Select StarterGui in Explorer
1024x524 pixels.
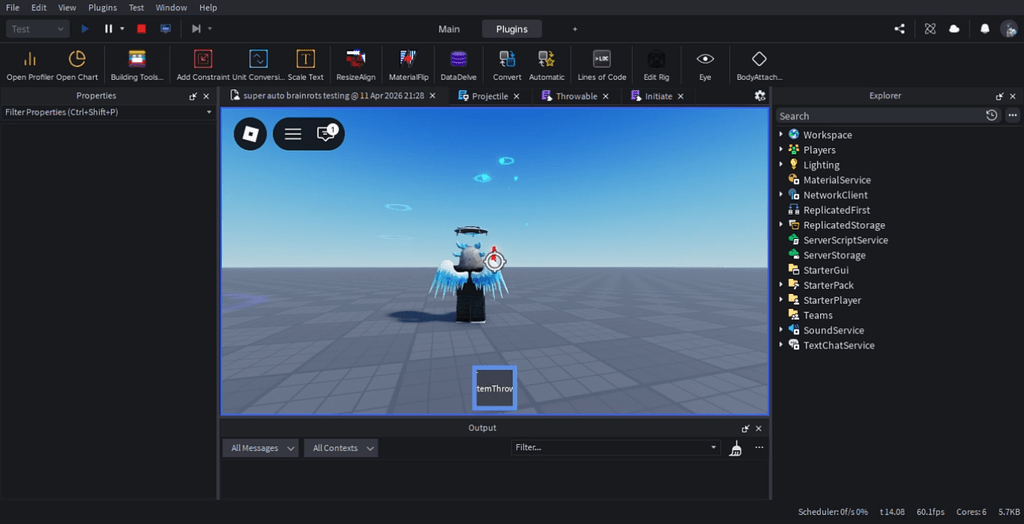coord(825,270)
